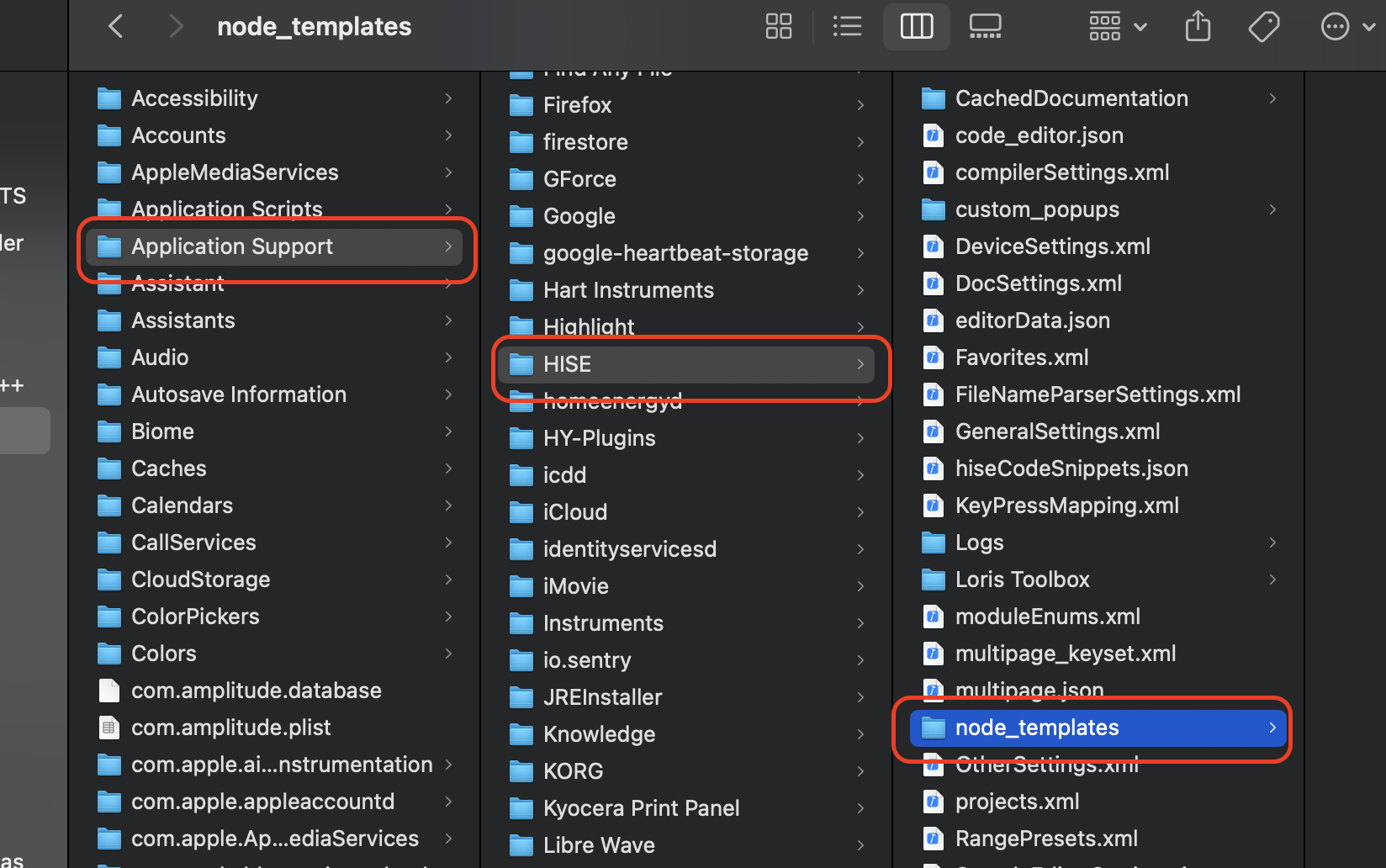1386x868 pixels.
Task: Open the HISE folder
Action: pyautogui.click(x=686, y=364)
